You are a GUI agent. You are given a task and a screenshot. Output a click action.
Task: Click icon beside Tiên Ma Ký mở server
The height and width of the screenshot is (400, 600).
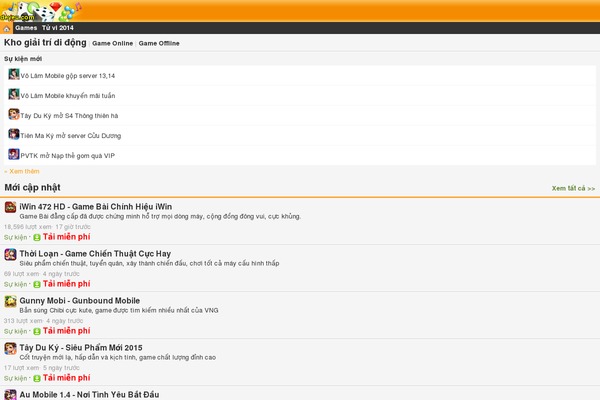coord(14,134)
